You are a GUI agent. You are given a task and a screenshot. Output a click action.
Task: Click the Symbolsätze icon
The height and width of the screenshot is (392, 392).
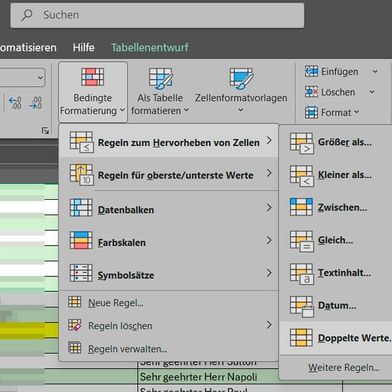[x=81, y=273]
